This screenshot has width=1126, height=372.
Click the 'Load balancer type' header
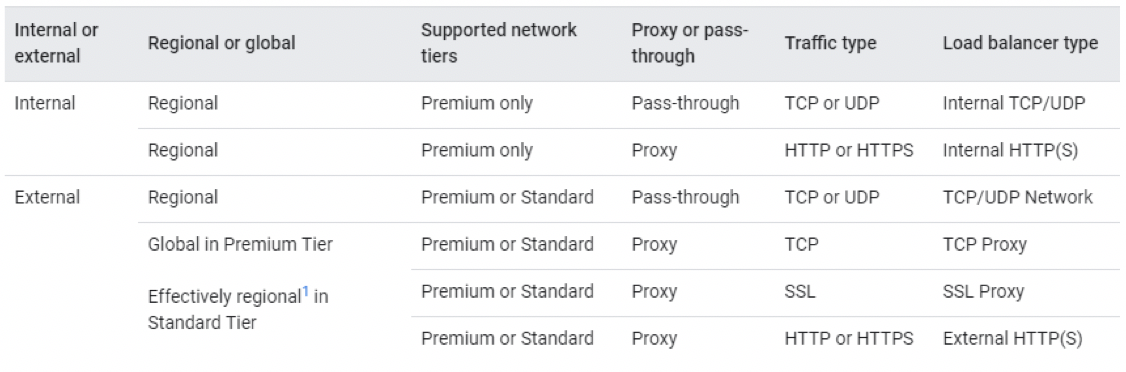(1020, 43)
